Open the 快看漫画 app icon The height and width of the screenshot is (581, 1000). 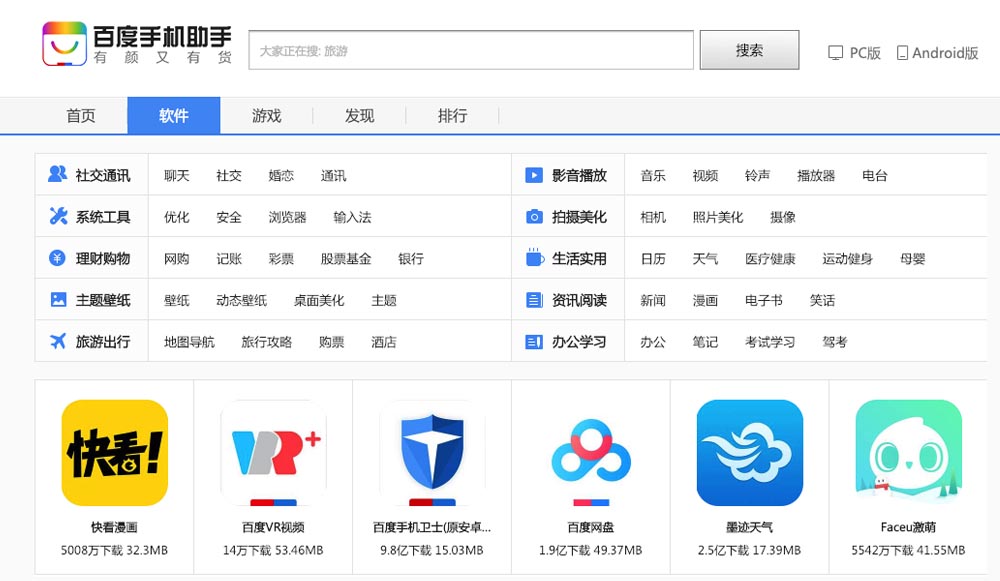pos(114,453)
